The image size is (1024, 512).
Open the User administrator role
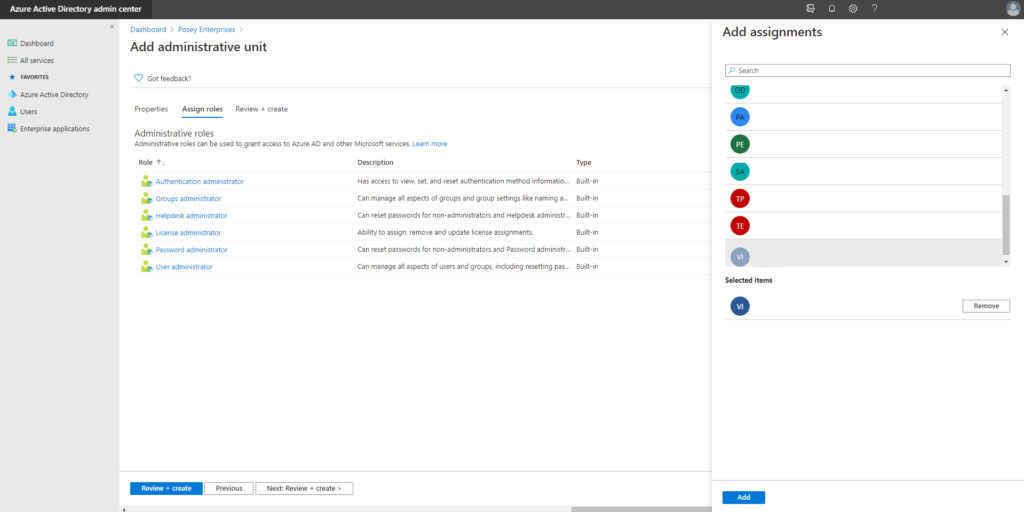pos(184,266)
